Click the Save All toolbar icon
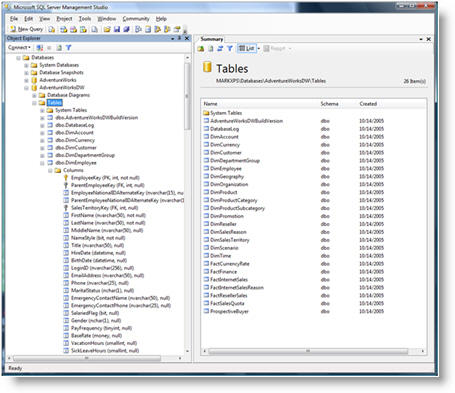The width and height of the screenshot is (455, 393). click(126, 29)
